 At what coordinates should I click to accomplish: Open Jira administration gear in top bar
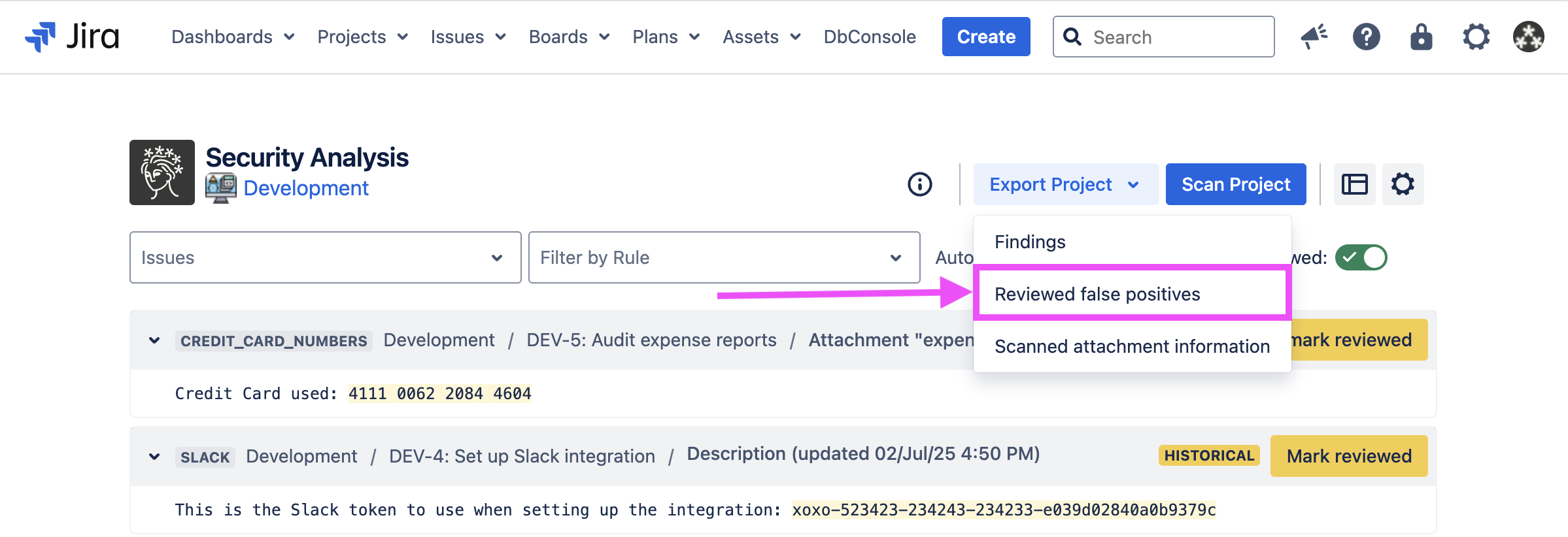(1476, 37)
